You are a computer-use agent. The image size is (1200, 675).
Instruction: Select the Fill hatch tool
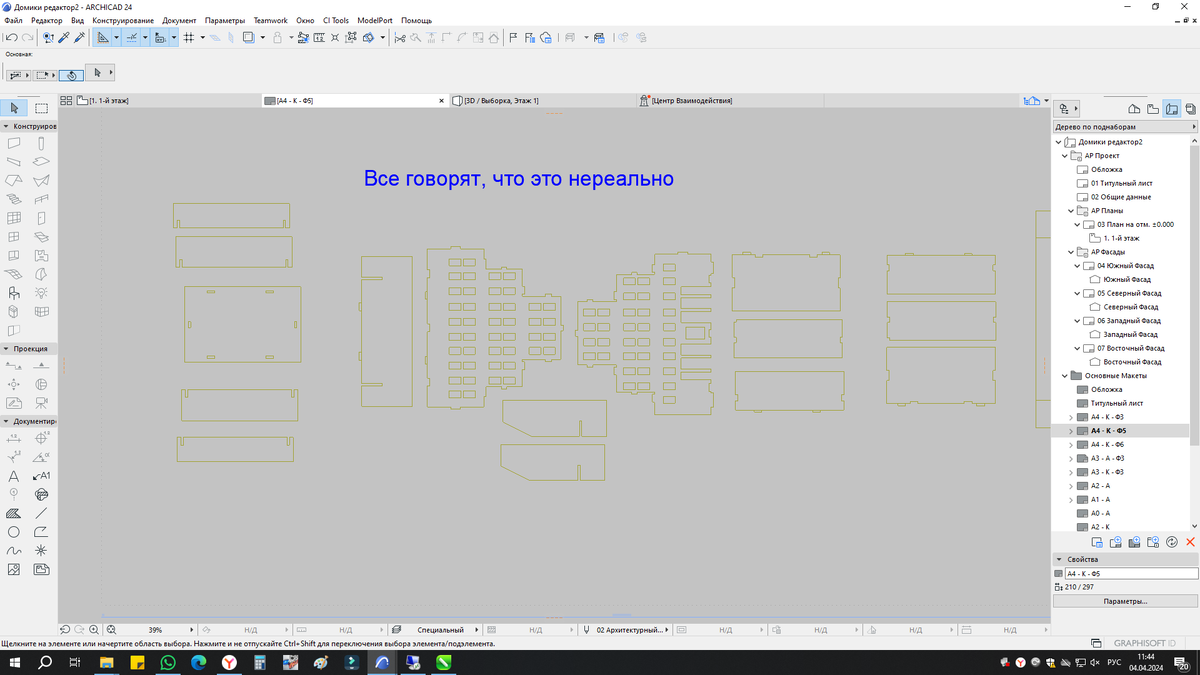click(x=14, y=513)
